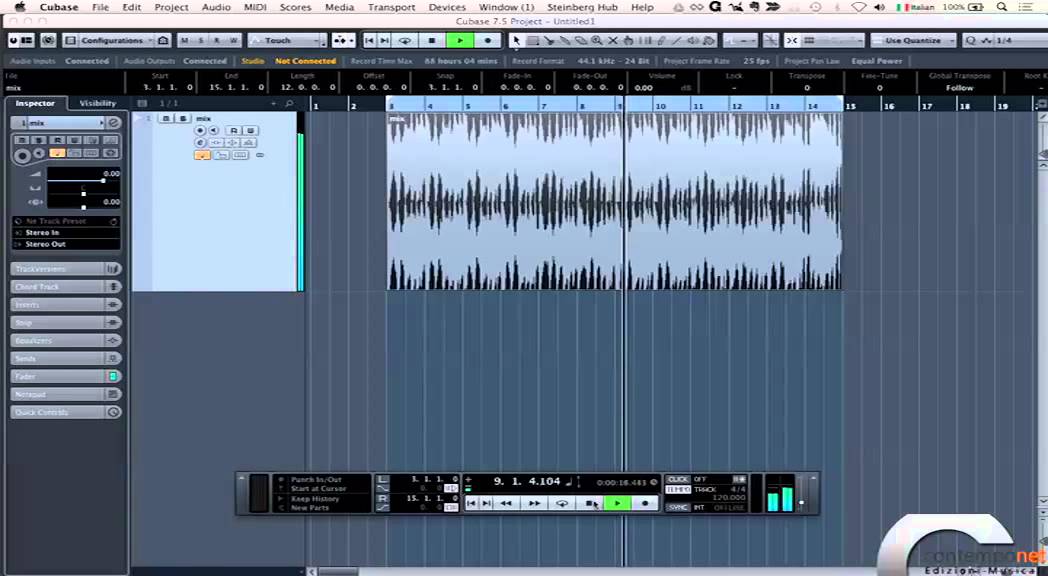Image resolution: width=1048 pixels, height=576 pixels.
Task: Adjust the inspector volume fader
Action: pos(103,180)
